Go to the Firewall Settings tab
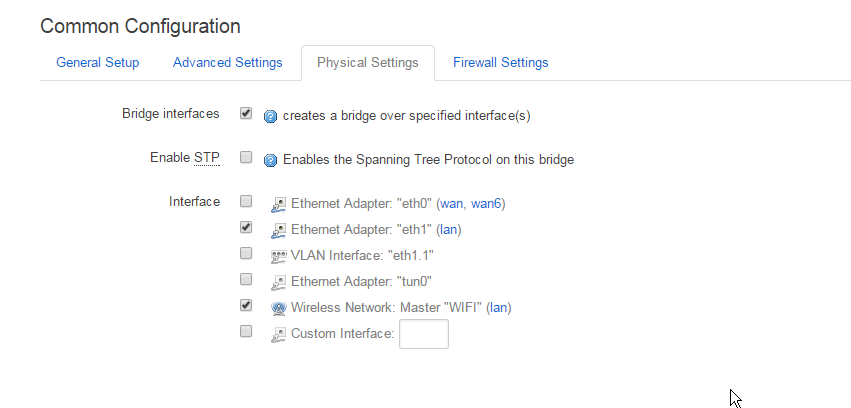Screen dimensions: 851x408 [x=500, y=62]
